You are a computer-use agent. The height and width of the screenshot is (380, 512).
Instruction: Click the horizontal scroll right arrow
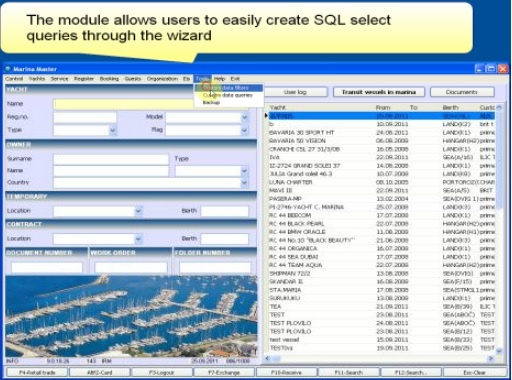pos(491,358)
